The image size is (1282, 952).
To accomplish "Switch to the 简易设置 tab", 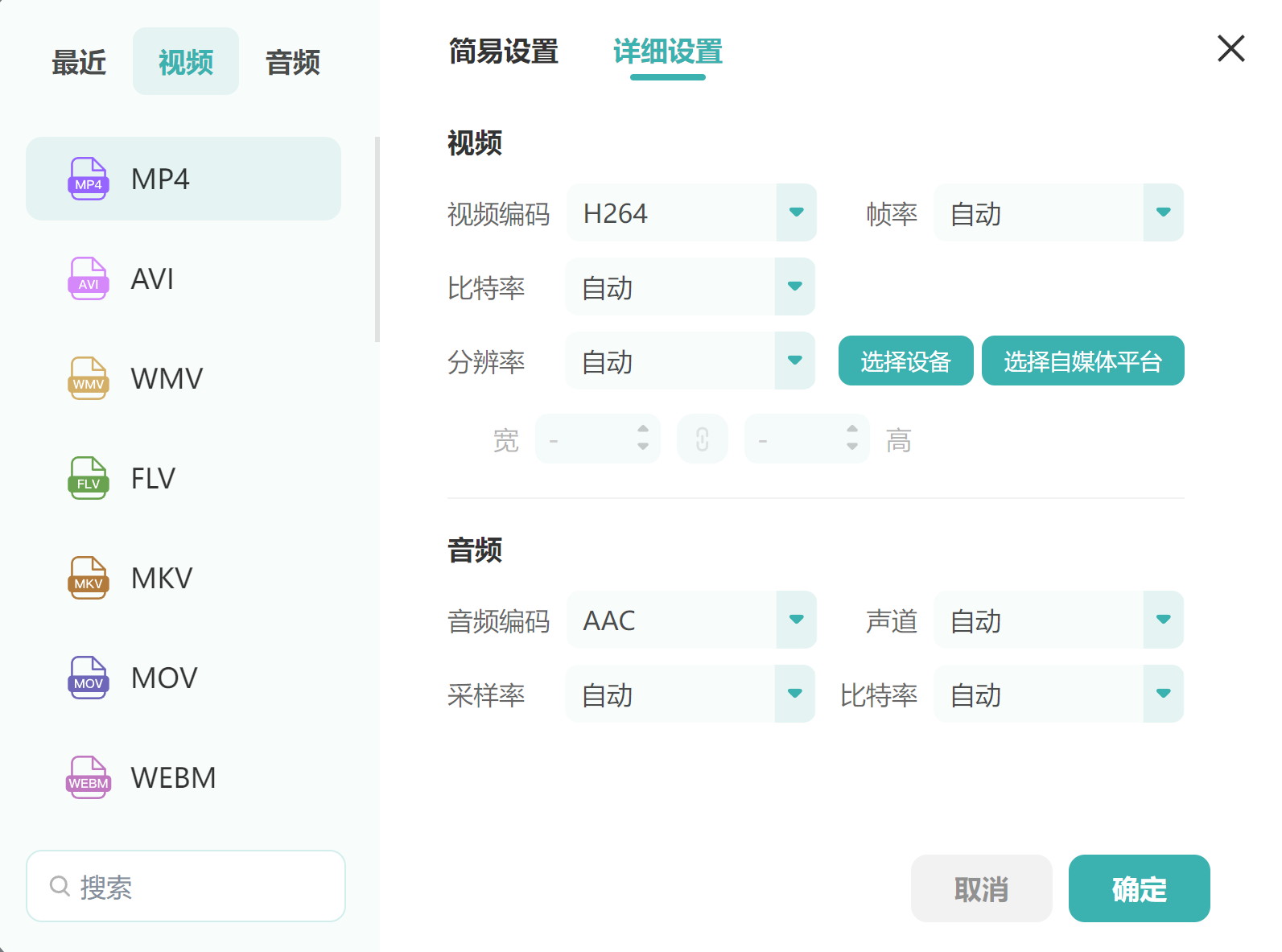I will click(504, 52).
